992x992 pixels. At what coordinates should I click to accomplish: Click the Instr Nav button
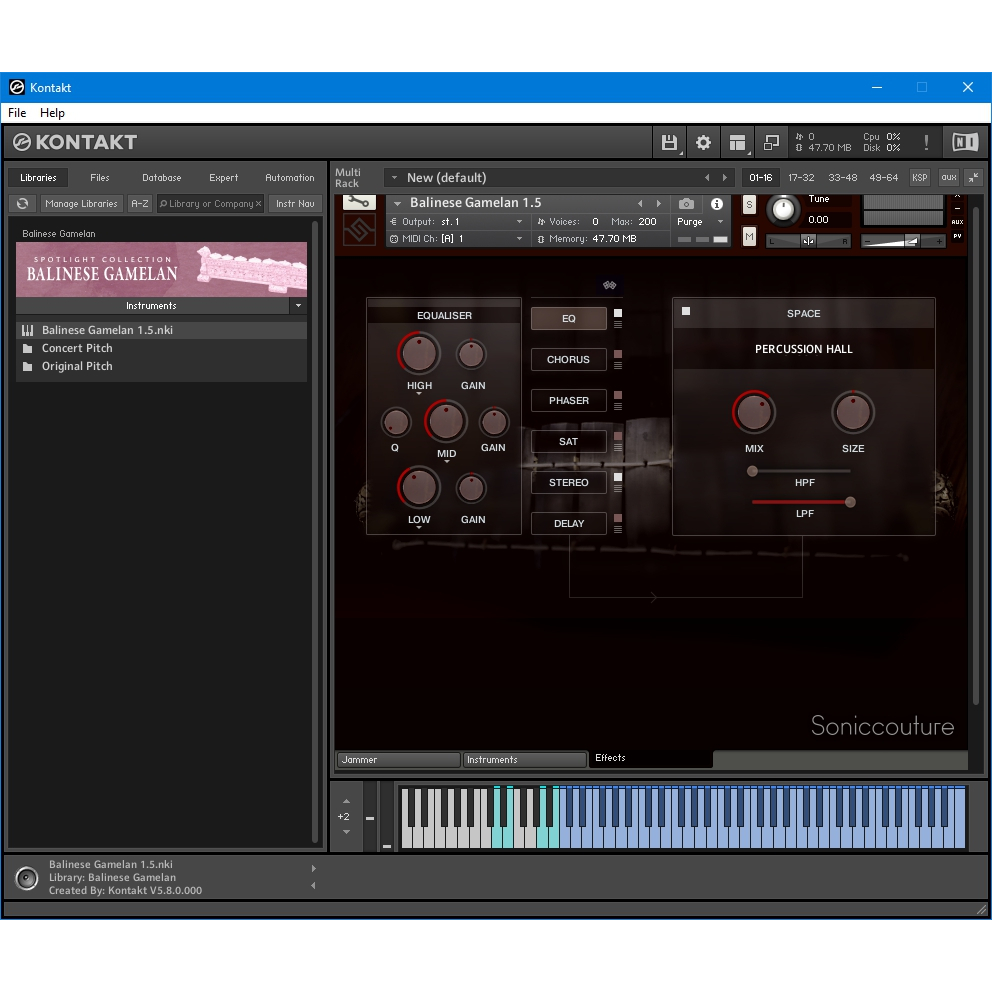pos(295,204)
